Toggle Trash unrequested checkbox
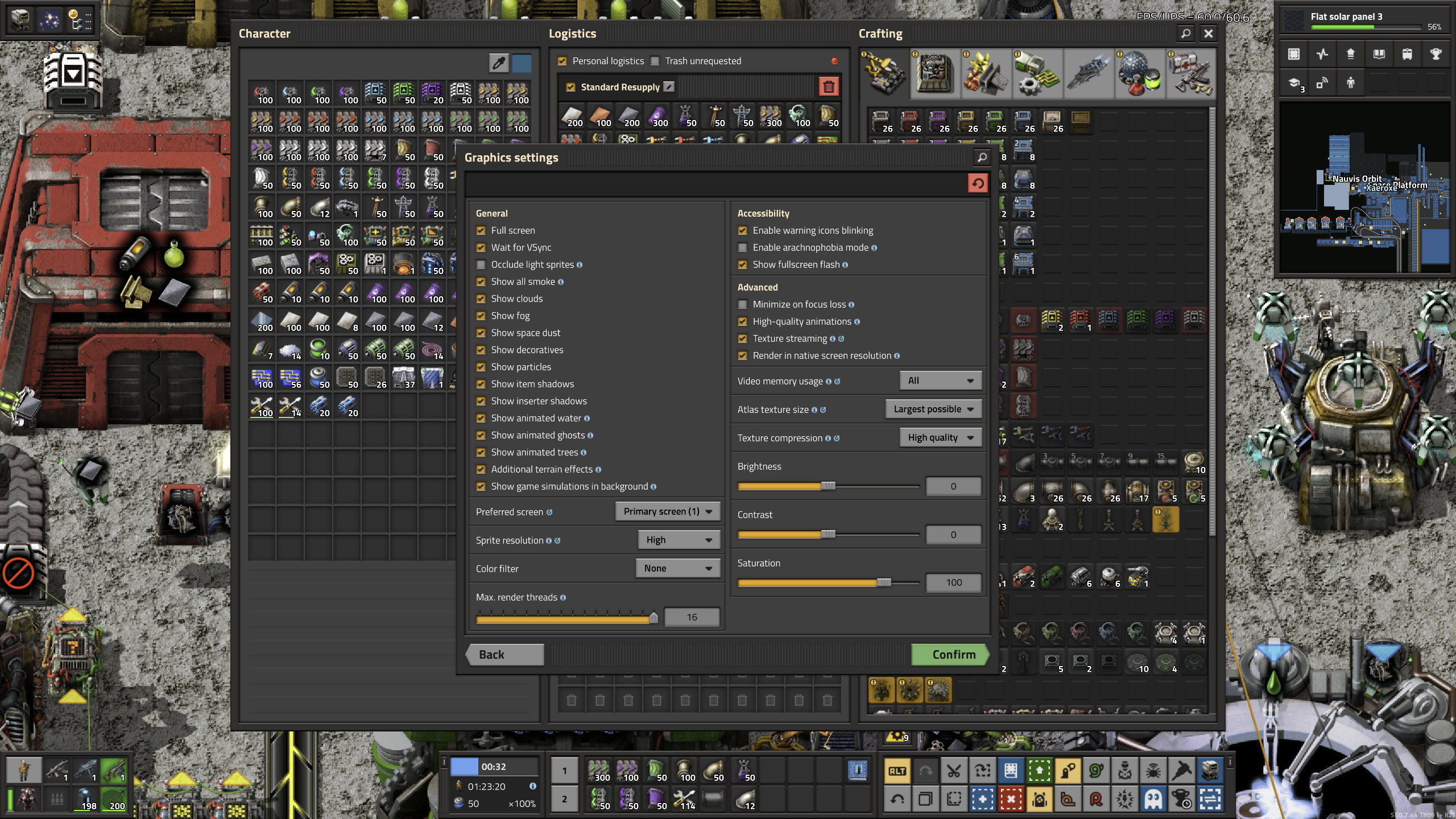This screenshot has width=1456, height=819. [655, 61]
